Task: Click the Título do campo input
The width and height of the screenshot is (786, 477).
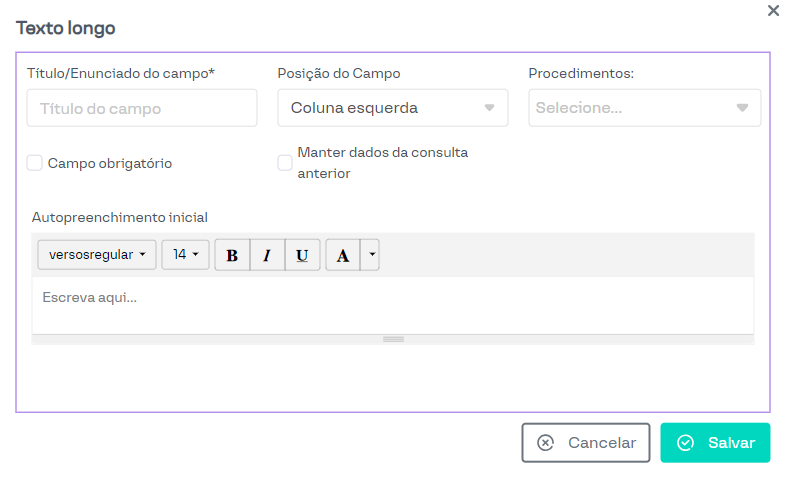Action: click(142, 108)
